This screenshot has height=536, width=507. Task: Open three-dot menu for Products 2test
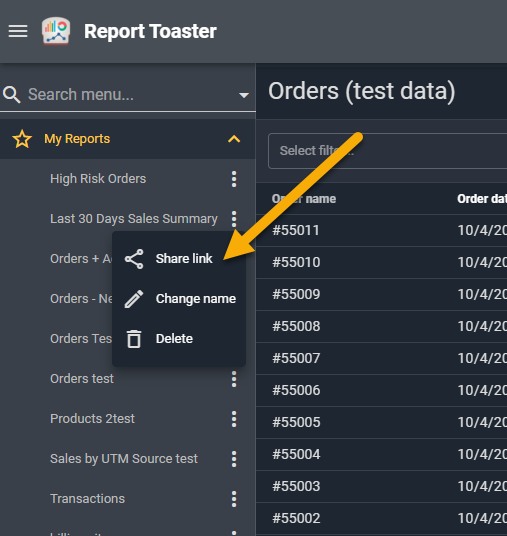tap(234, 419)
